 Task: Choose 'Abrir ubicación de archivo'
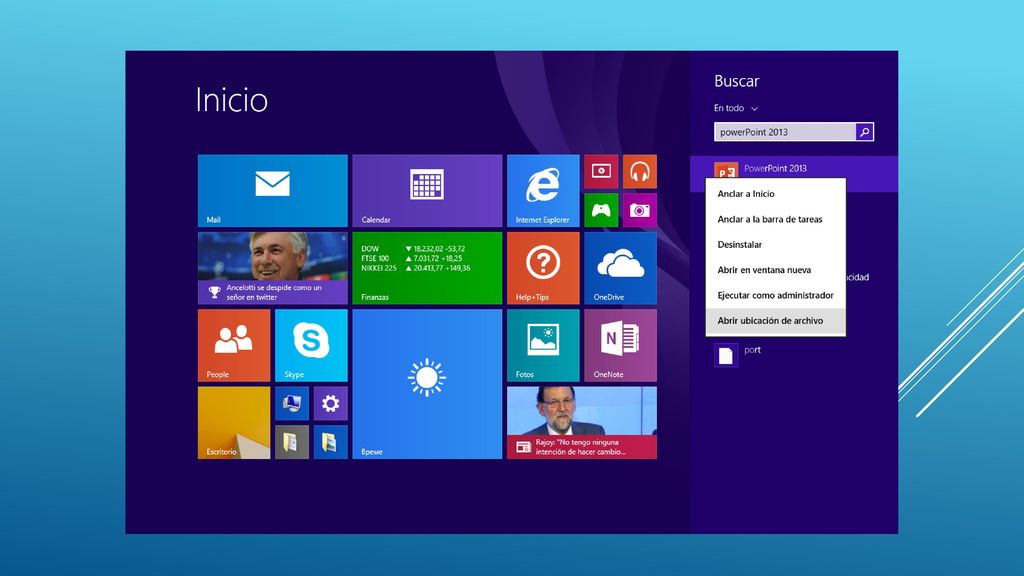[x=776, y=321]
